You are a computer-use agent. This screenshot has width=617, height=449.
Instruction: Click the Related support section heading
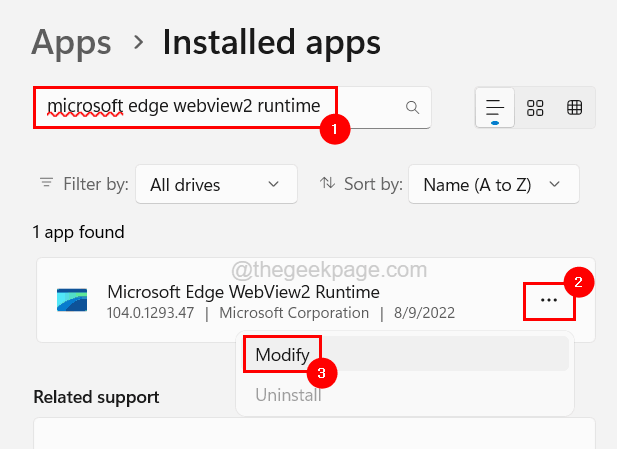tap(96, 397)
